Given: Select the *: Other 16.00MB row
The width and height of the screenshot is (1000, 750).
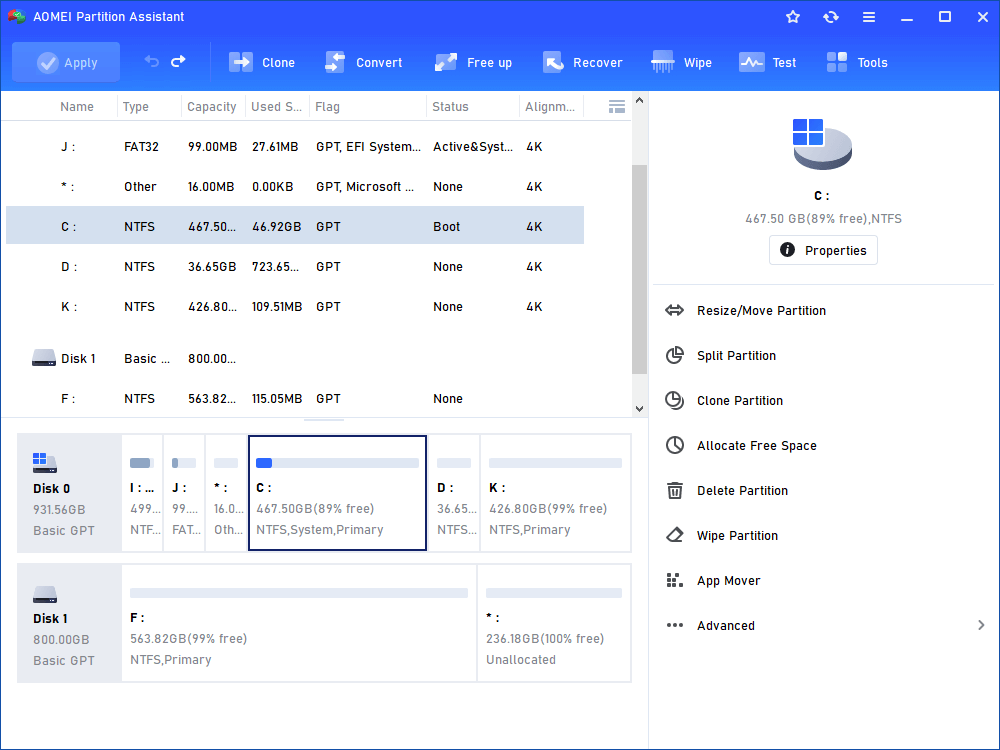Looking at the screenshot, I should [x=295, y=187].
